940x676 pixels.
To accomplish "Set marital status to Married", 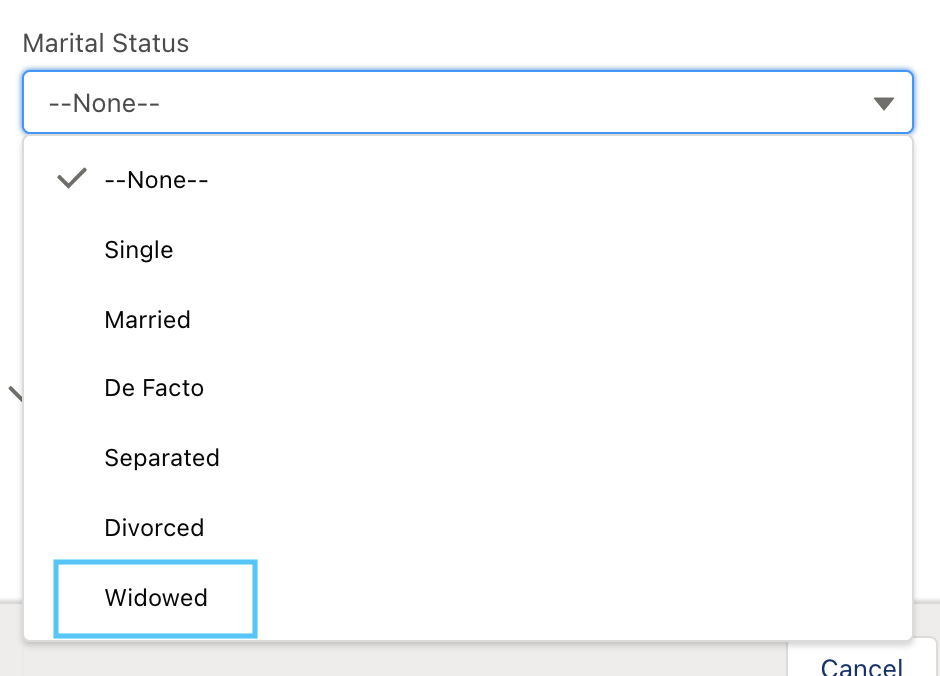I will click(147, 320).
